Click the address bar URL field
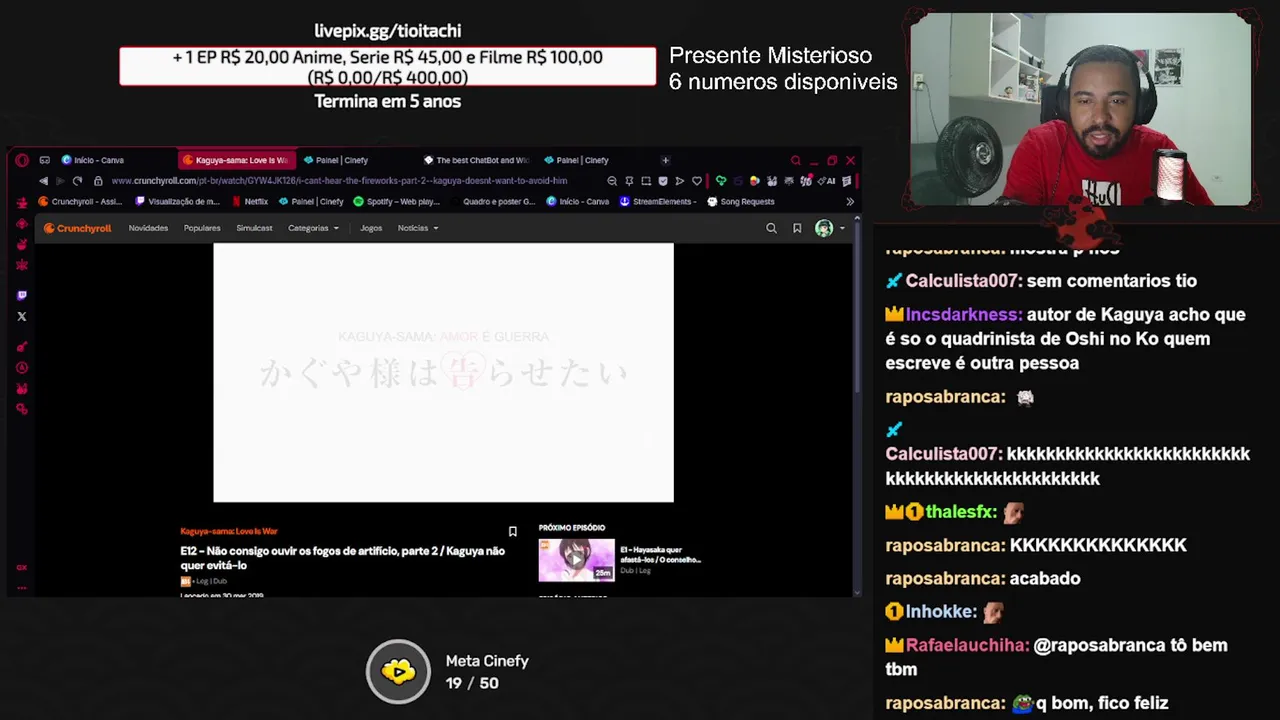This screenshot has height=720, width=1280. 340,181
